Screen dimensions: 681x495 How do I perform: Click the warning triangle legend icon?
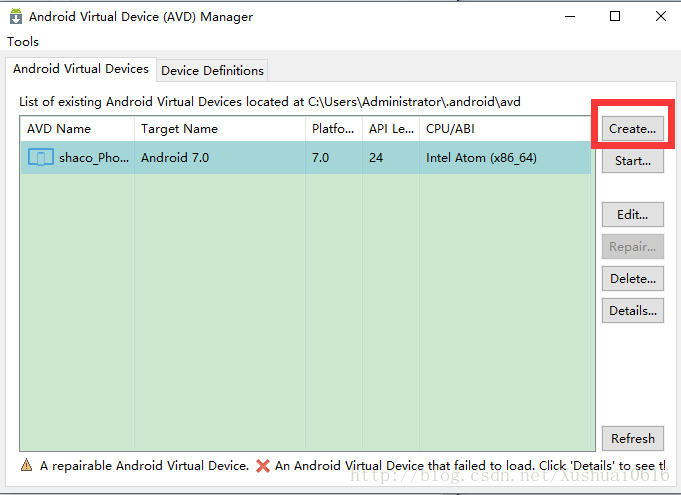(x=26, y=465)
